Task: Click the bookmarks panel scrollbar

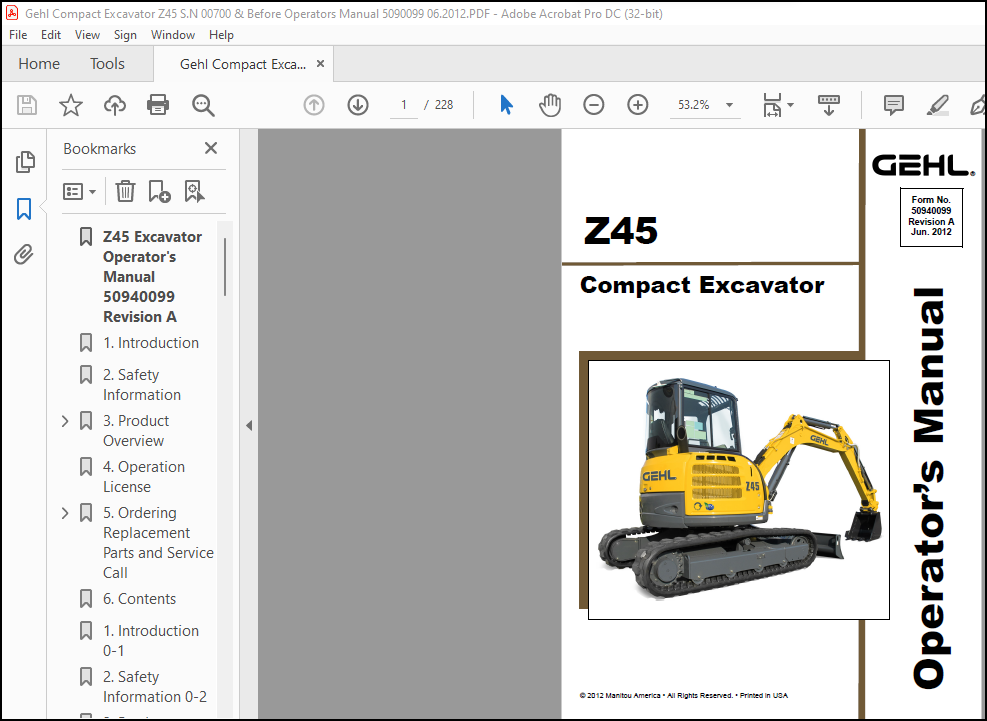Action: 225,267
